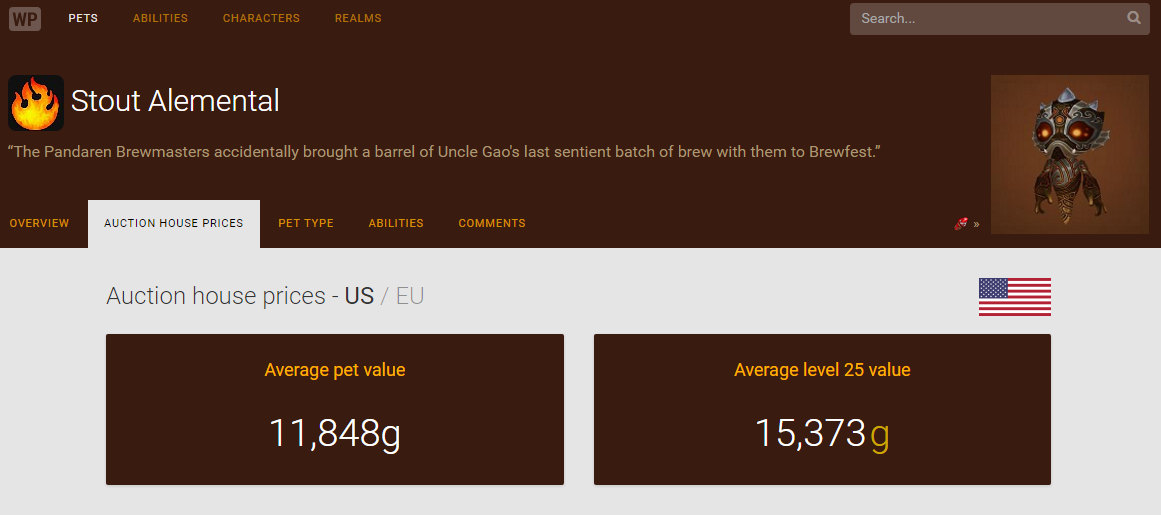Click the Average pet value card
Image resolution: width=1161 pixels, height=515 pixels.
335,409
